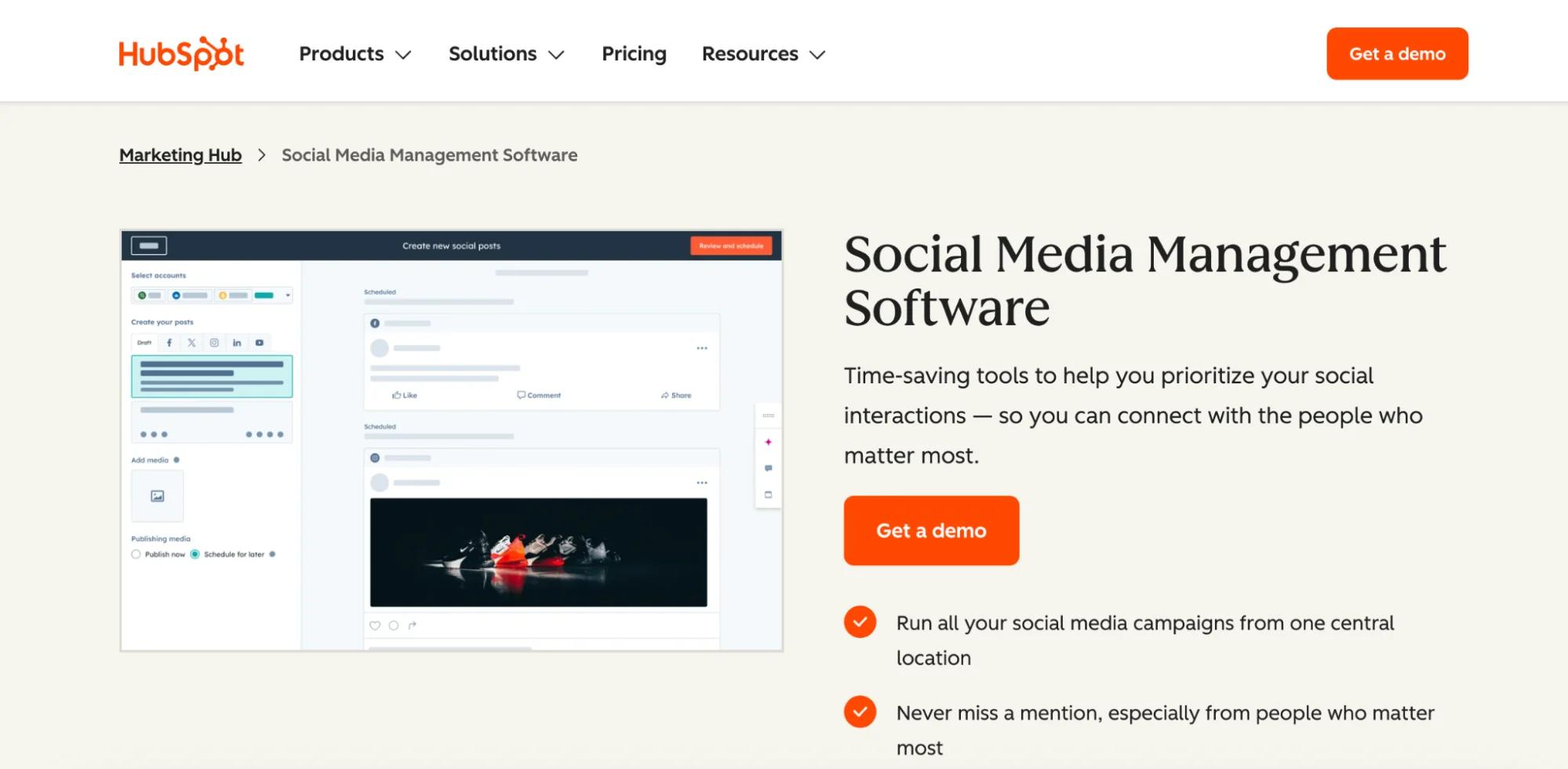Expand the chevron next to Products
The width and height of the screenshot is (1568, 769).
(x=403, y=55)
